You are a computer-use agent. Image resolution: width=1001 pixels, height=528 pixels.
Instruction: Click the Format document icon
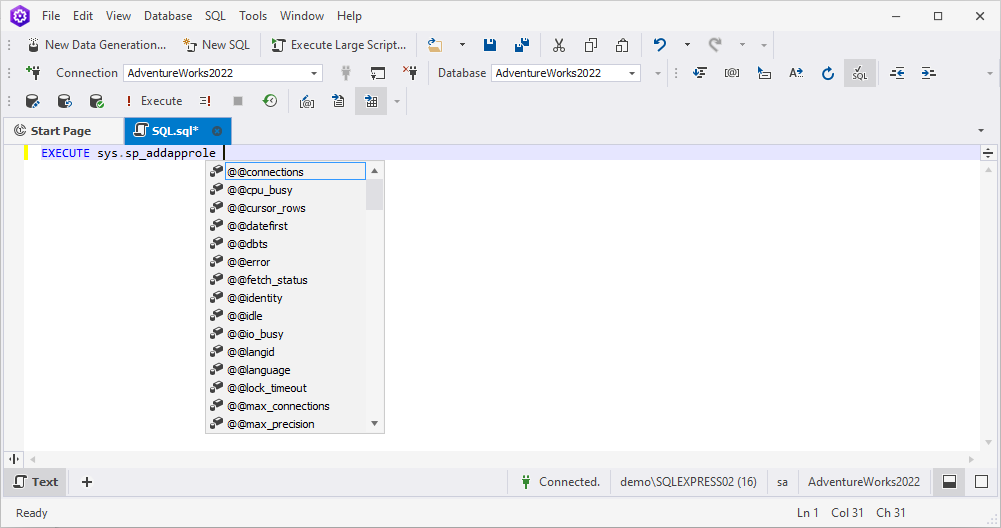[700, 73]
